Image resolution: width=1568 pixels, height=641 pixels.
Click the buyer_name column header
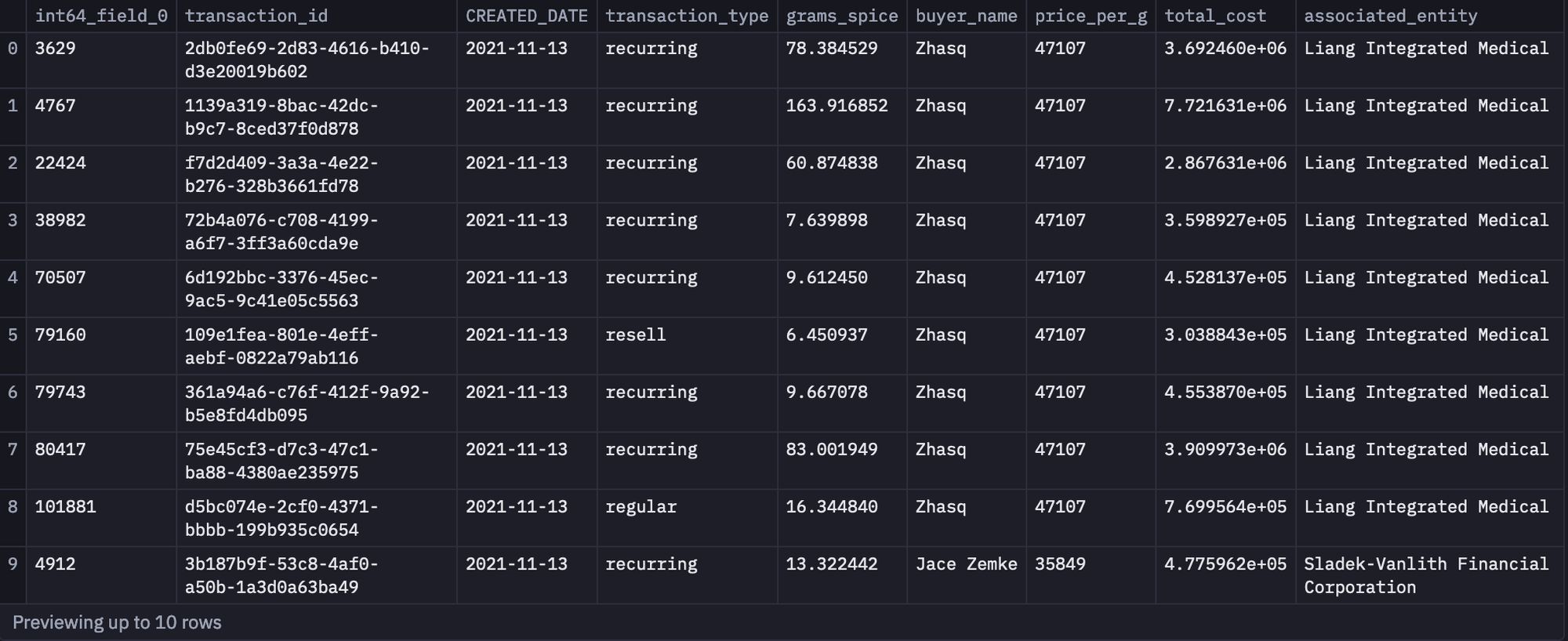coord(966,16)
